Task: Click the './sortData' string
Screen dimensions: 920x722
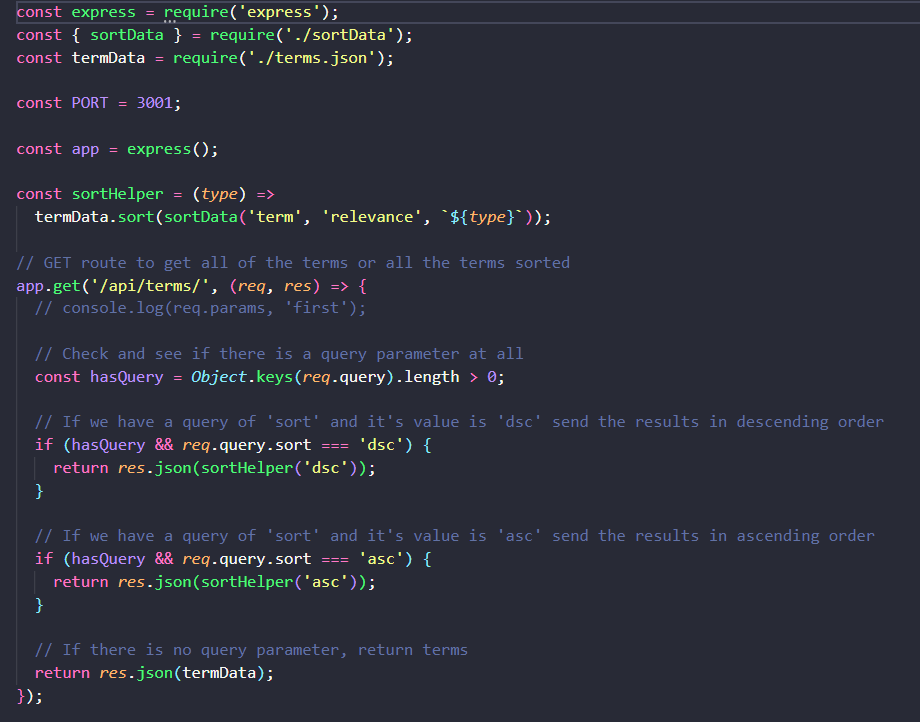Action: click(339, 35)
